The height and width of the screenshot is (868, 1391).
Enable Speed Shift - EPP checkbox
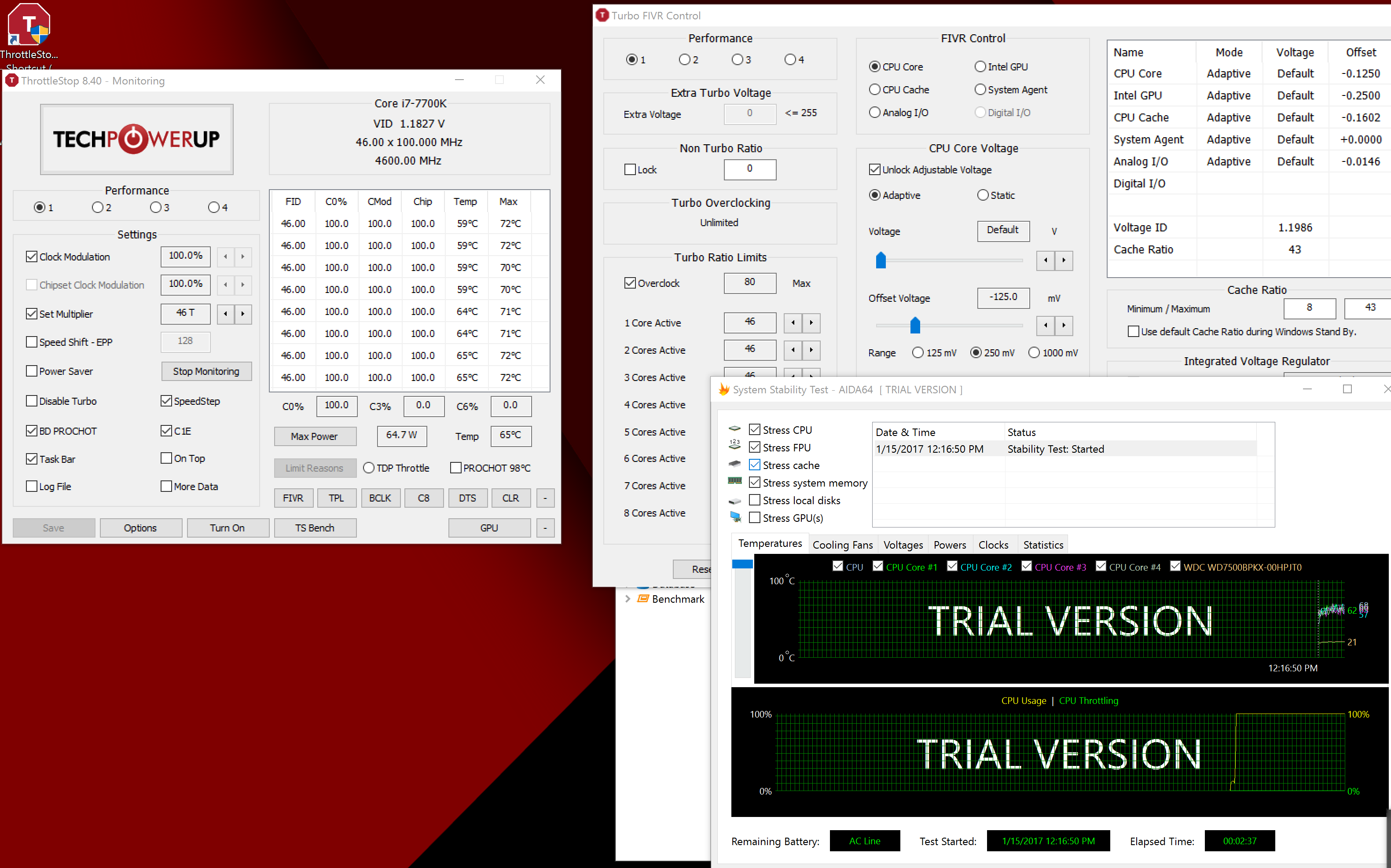tap(32, 342)
